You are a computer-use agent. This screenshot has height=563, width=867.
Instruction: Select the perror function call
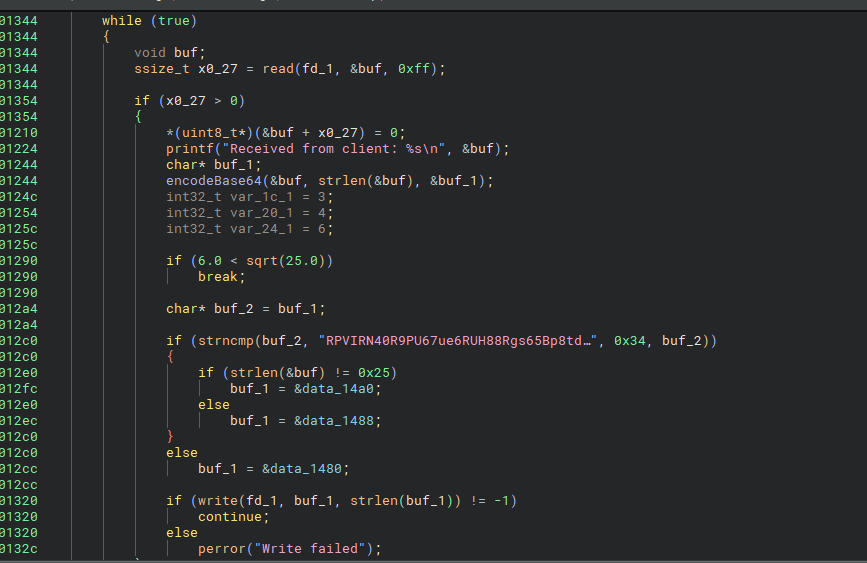coord(222,549)
